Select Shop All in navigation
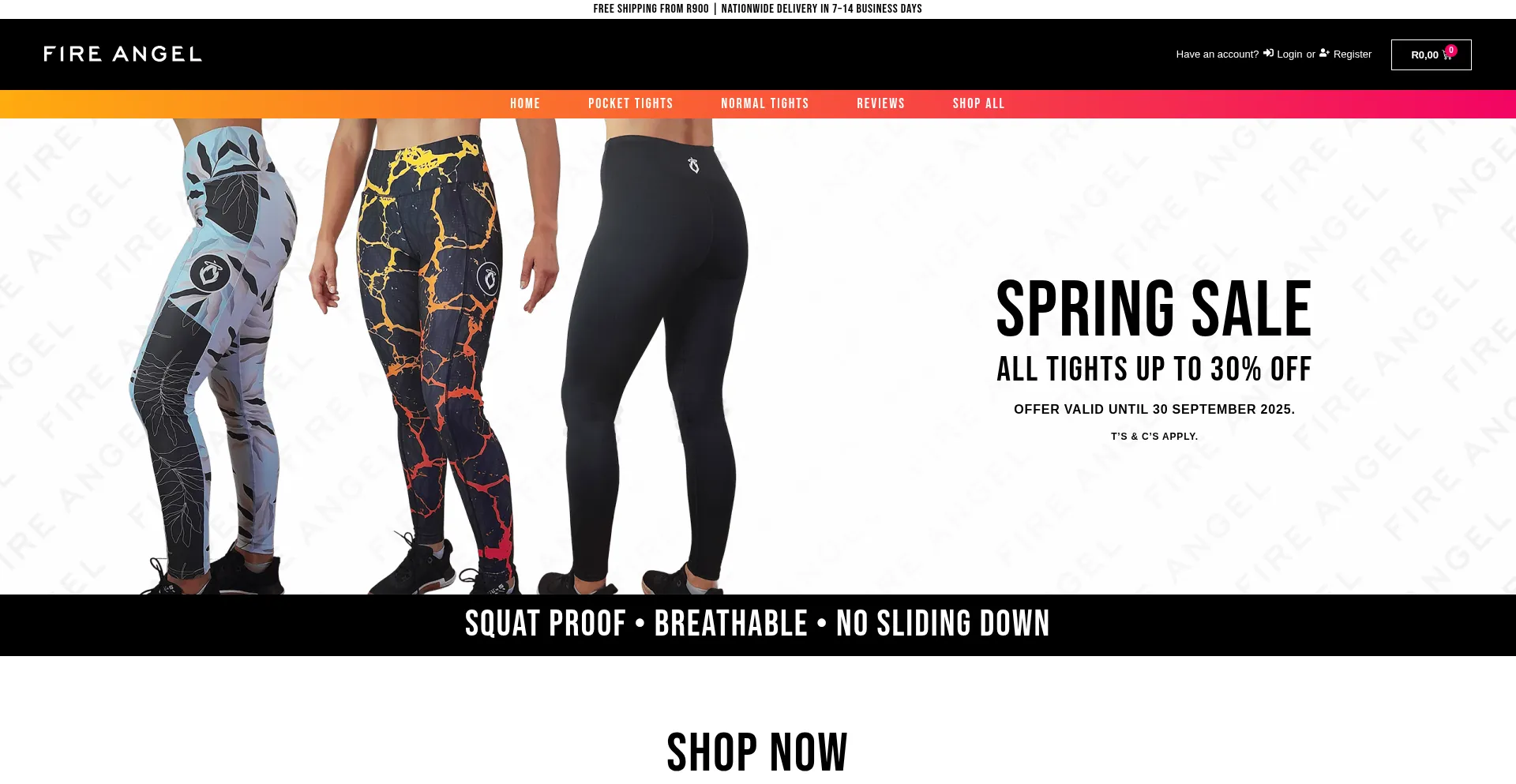This screenshot has height=784, width=1516. (979, 103)
